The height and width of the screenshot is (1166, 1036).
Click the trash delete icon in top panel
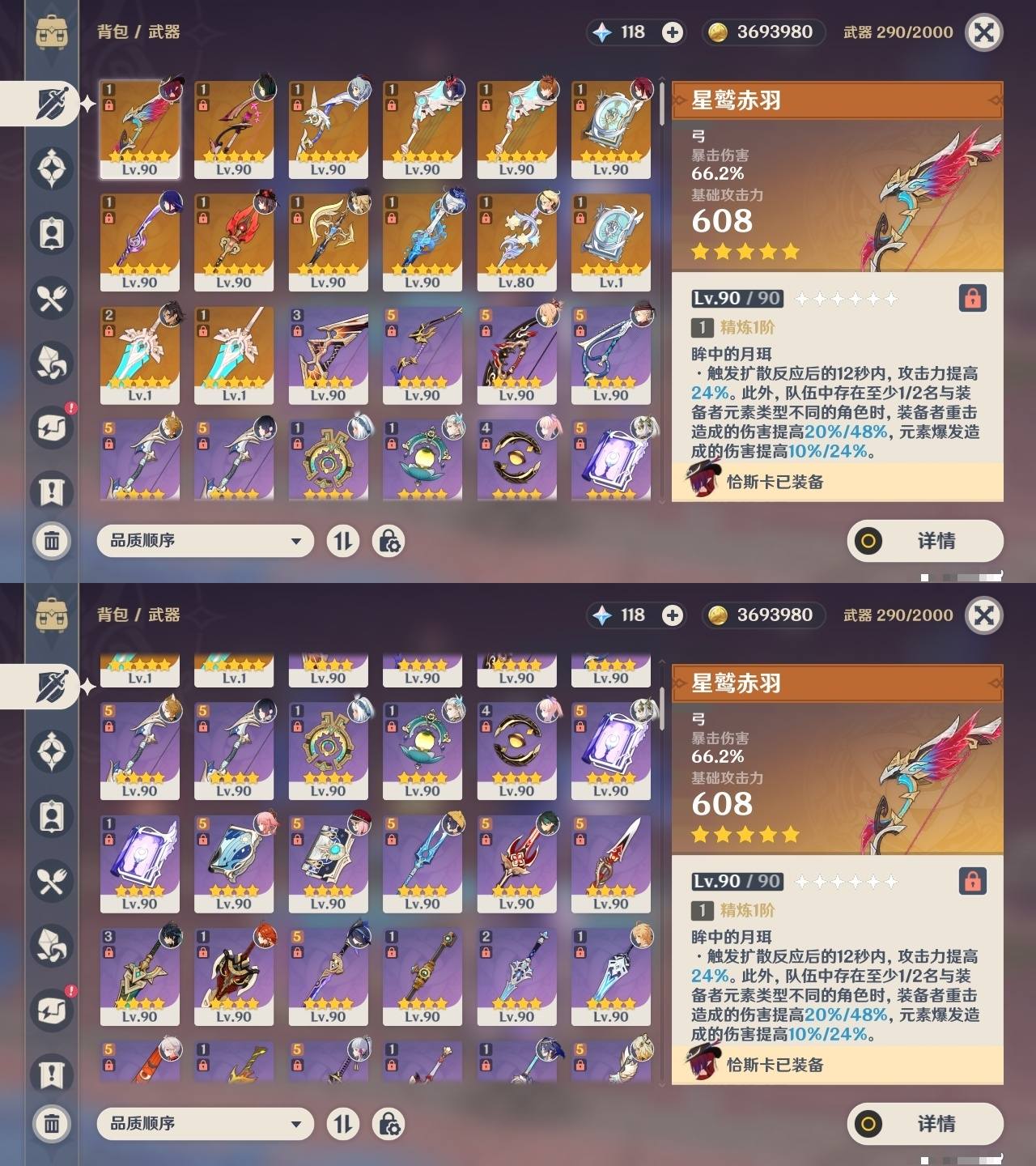click(52, 540)
